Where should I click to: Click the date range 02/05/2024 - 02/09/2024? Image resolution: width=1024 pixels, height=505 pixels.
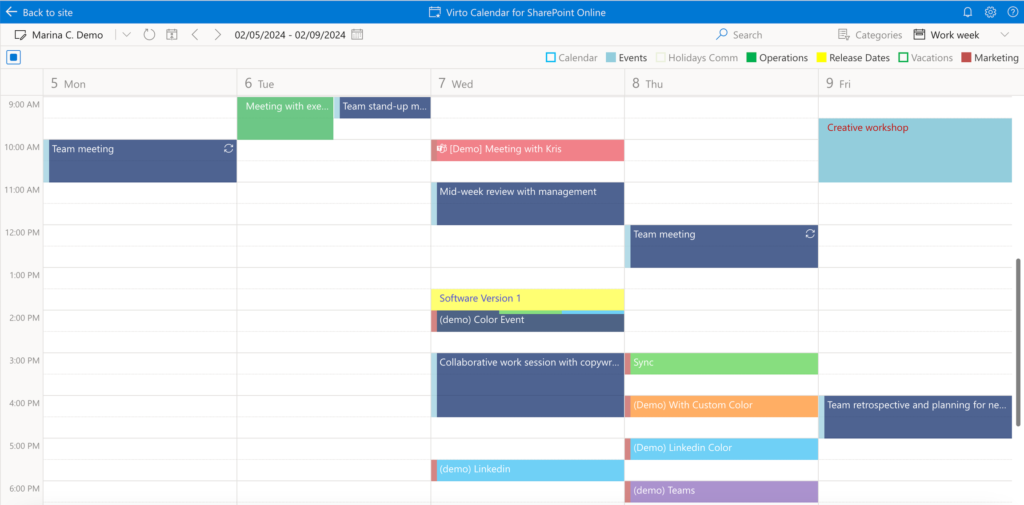pos(291,35)
